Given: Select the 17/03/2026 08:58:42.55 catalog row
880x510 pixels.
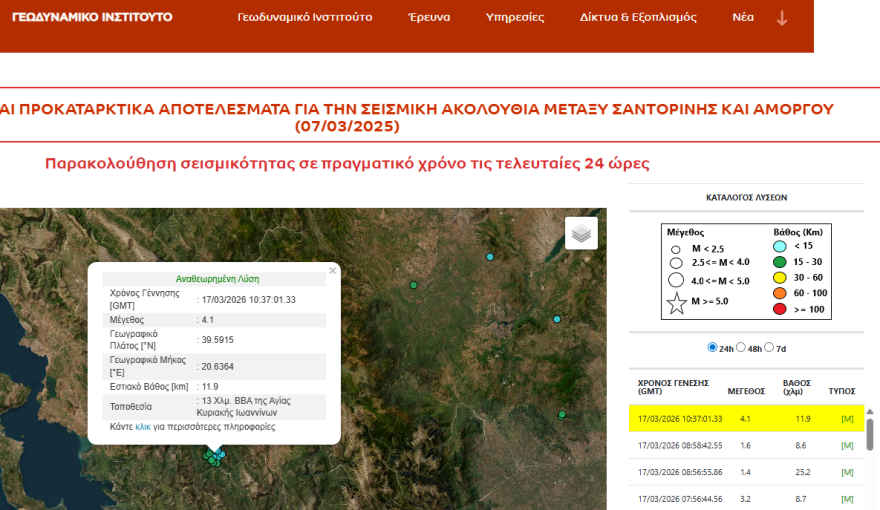Looking at the screenshot, I should (x=746, y=445).
